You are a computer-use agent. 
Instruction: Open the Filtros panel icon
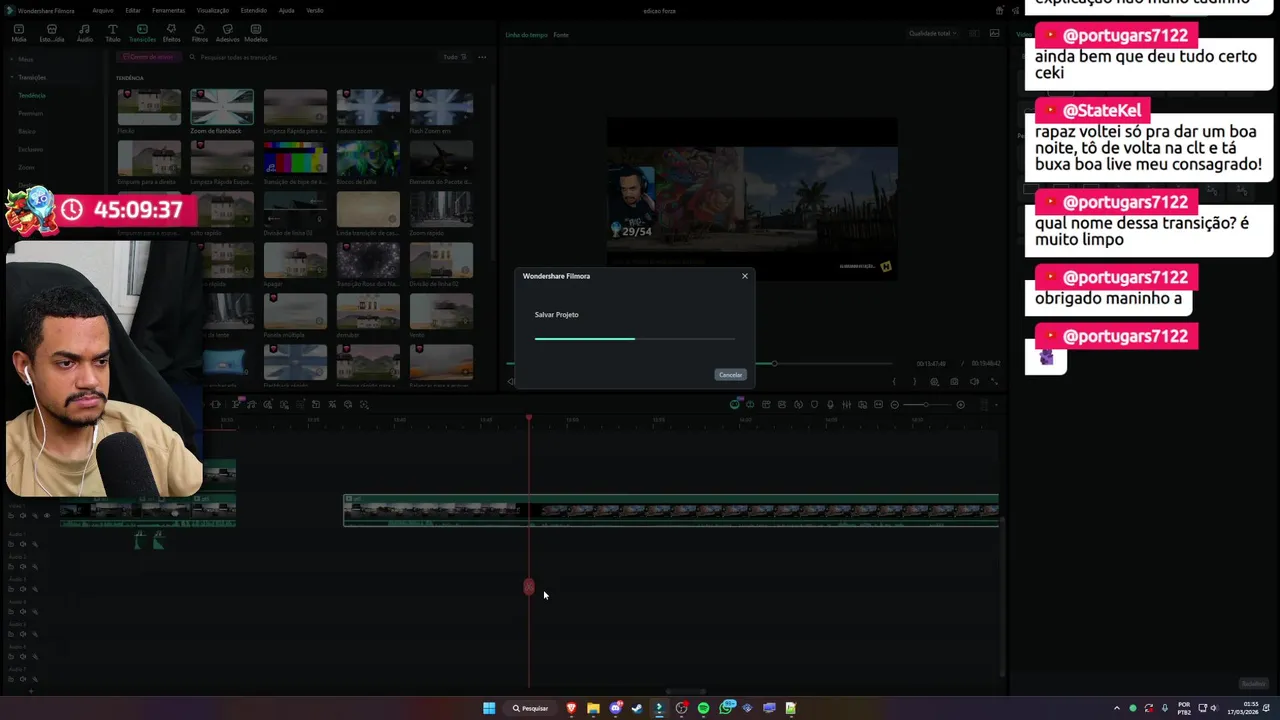199,32
